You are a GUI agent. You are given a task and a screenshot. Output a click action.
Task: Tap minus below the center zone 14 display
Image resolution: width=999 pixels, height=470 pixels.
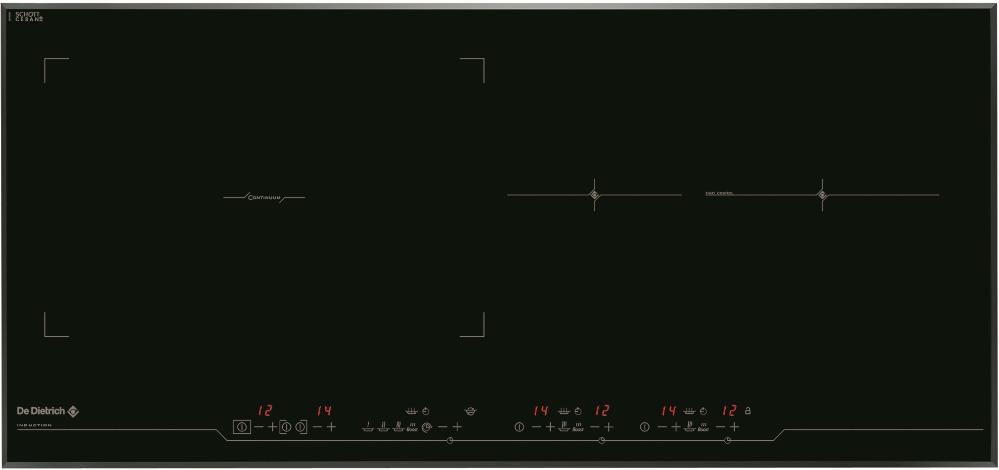pyautogui.click(x=536, y=427)
